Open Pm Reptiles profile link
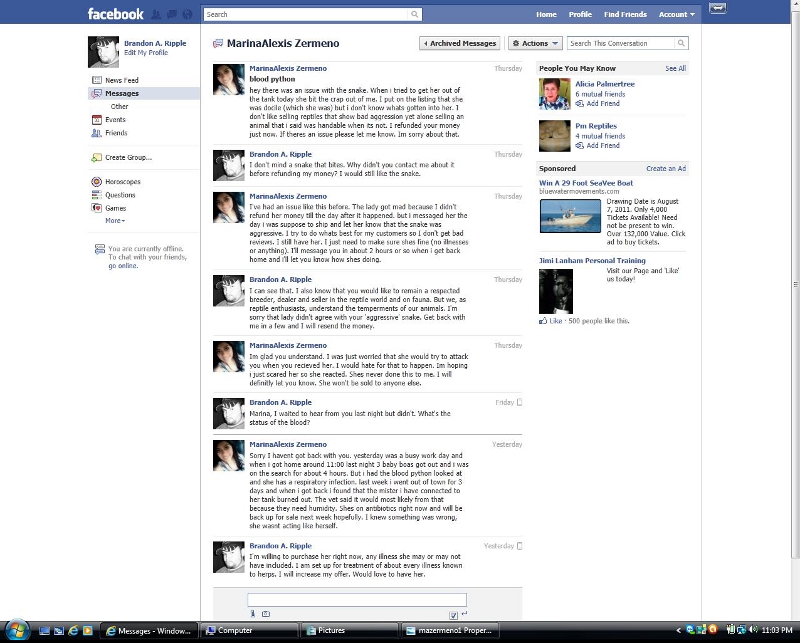 coord(596,126)
